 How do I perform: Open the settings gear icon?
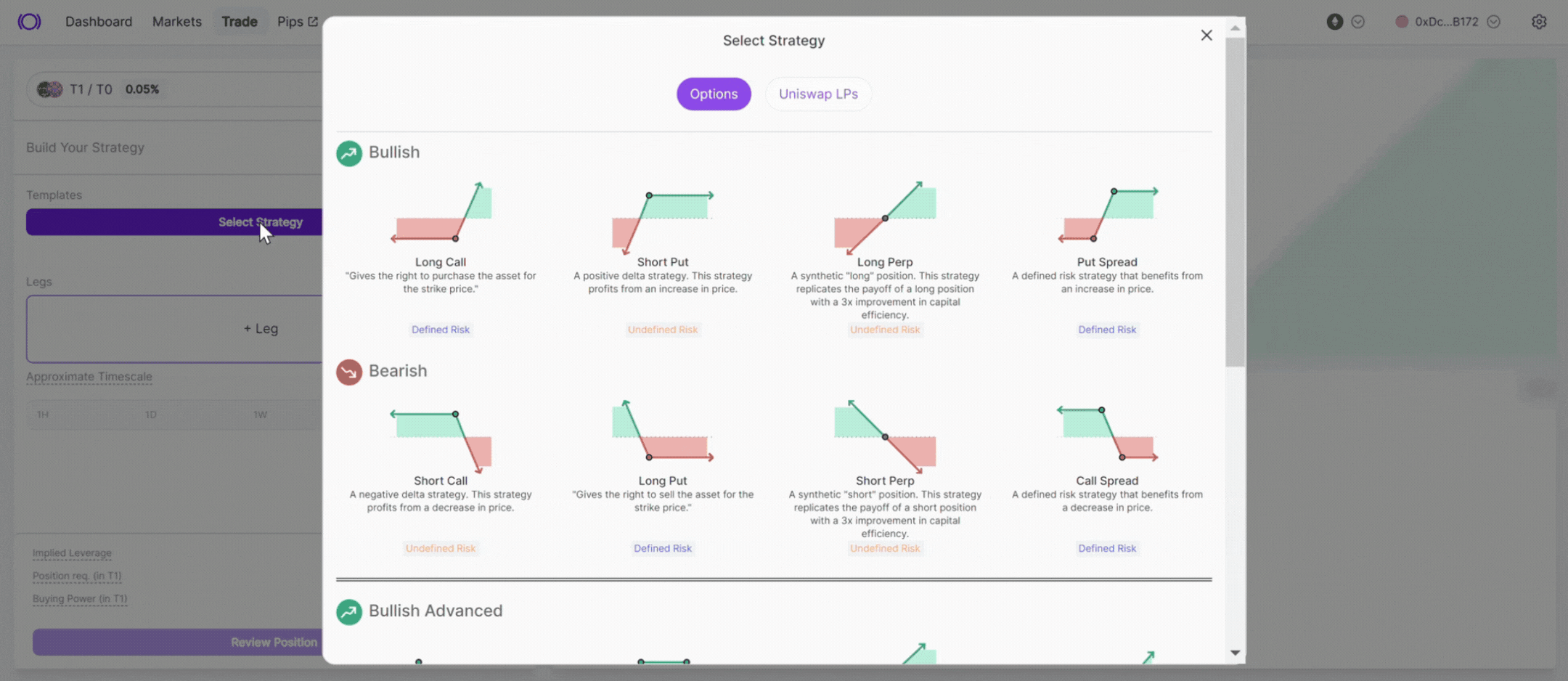[1539, 22]
